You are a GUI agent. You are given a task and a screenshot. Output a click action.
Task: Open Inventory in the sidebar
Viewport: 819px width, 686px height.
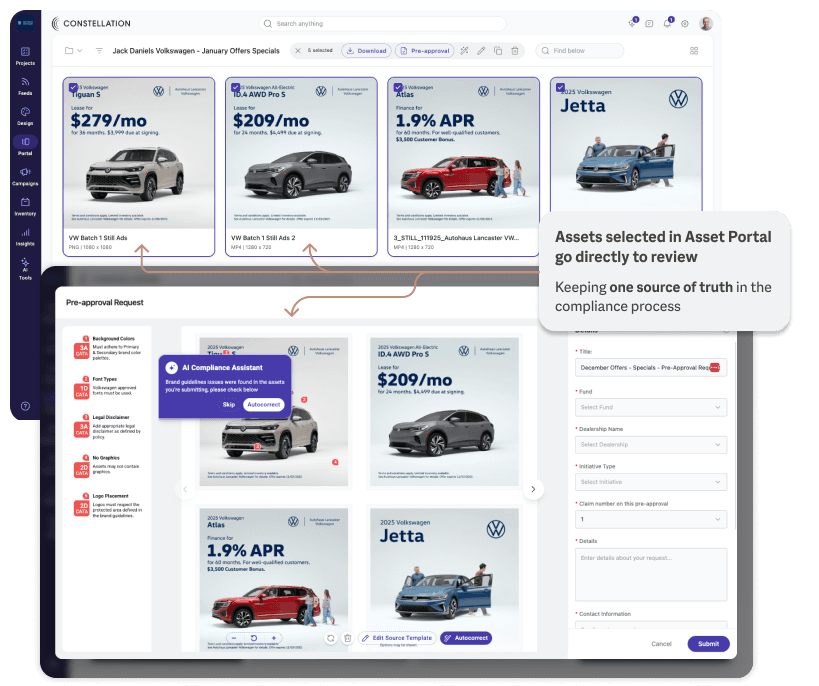click(25, 206)
